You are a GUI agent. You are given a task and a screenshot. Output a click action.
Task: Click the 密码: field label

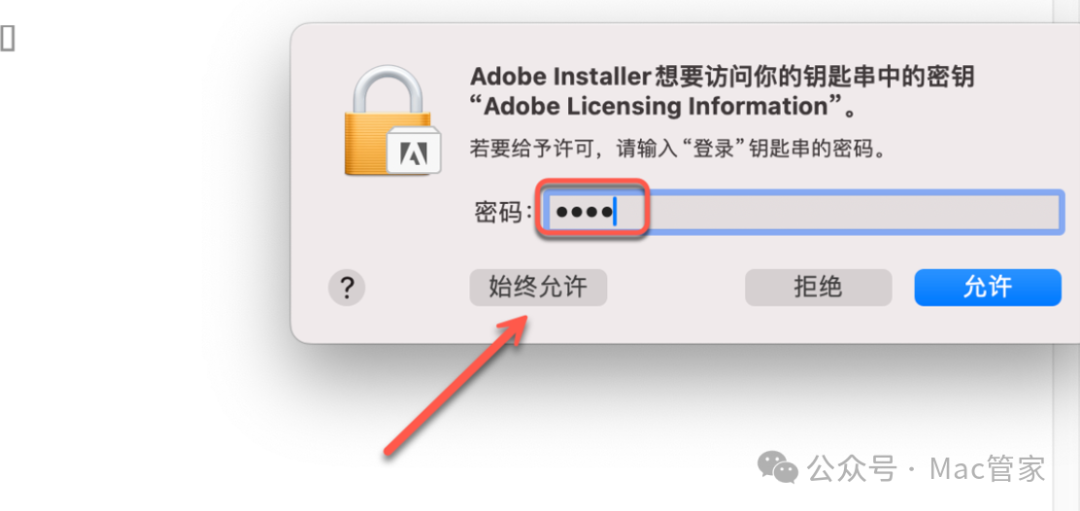point(503,213)
